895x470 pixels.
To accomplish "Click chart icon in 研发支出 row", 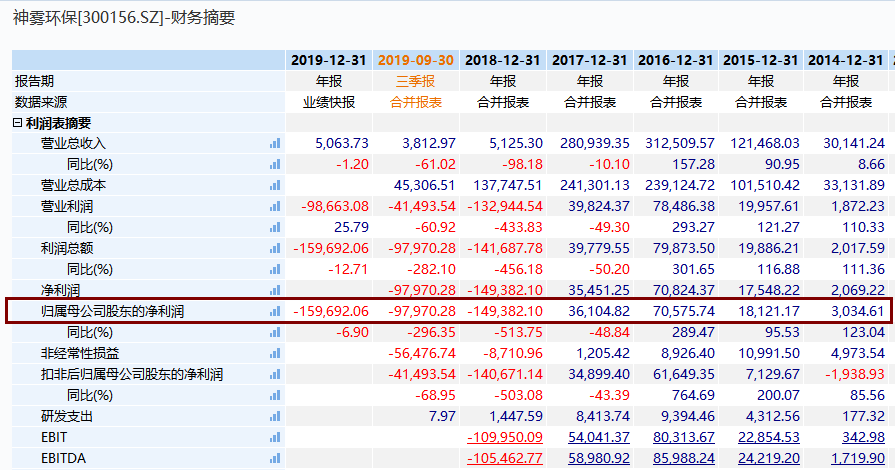I will [275, 416].
